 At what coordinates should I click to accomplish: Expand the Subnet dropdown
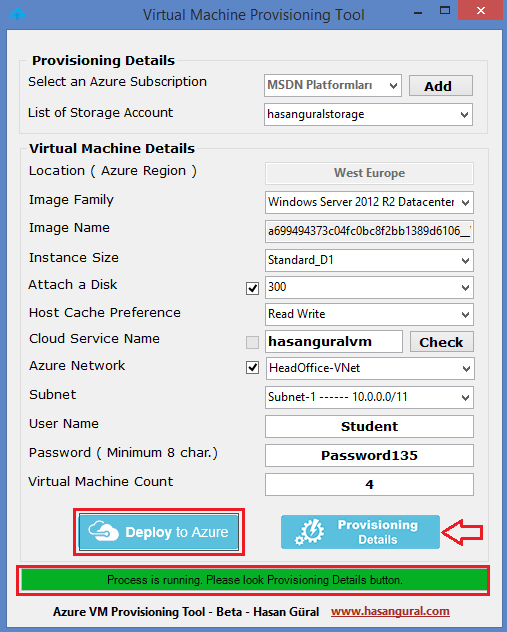click(x=369, y=397)
